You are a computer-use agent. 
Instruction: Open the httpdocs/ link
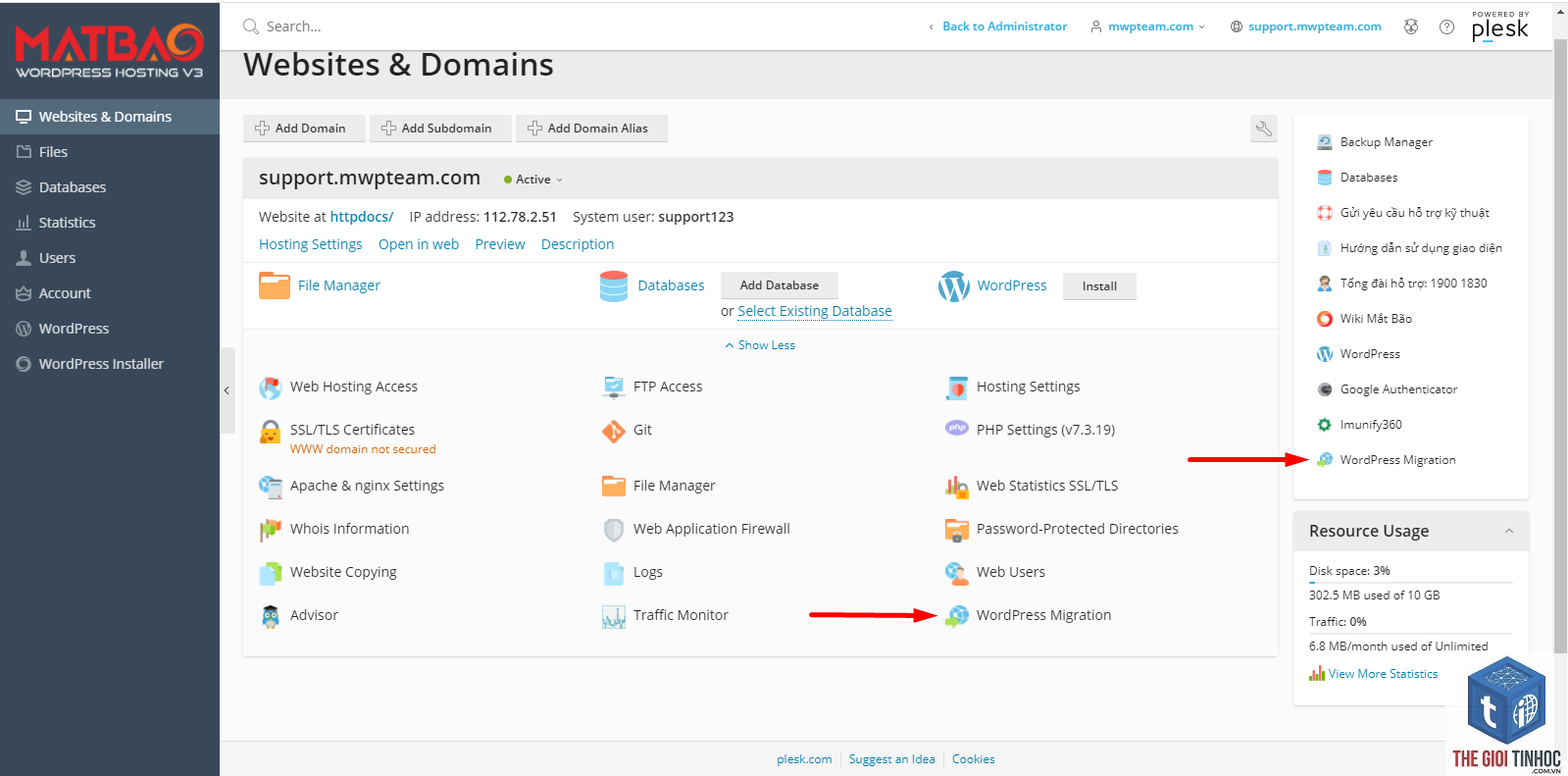point(362,217)
